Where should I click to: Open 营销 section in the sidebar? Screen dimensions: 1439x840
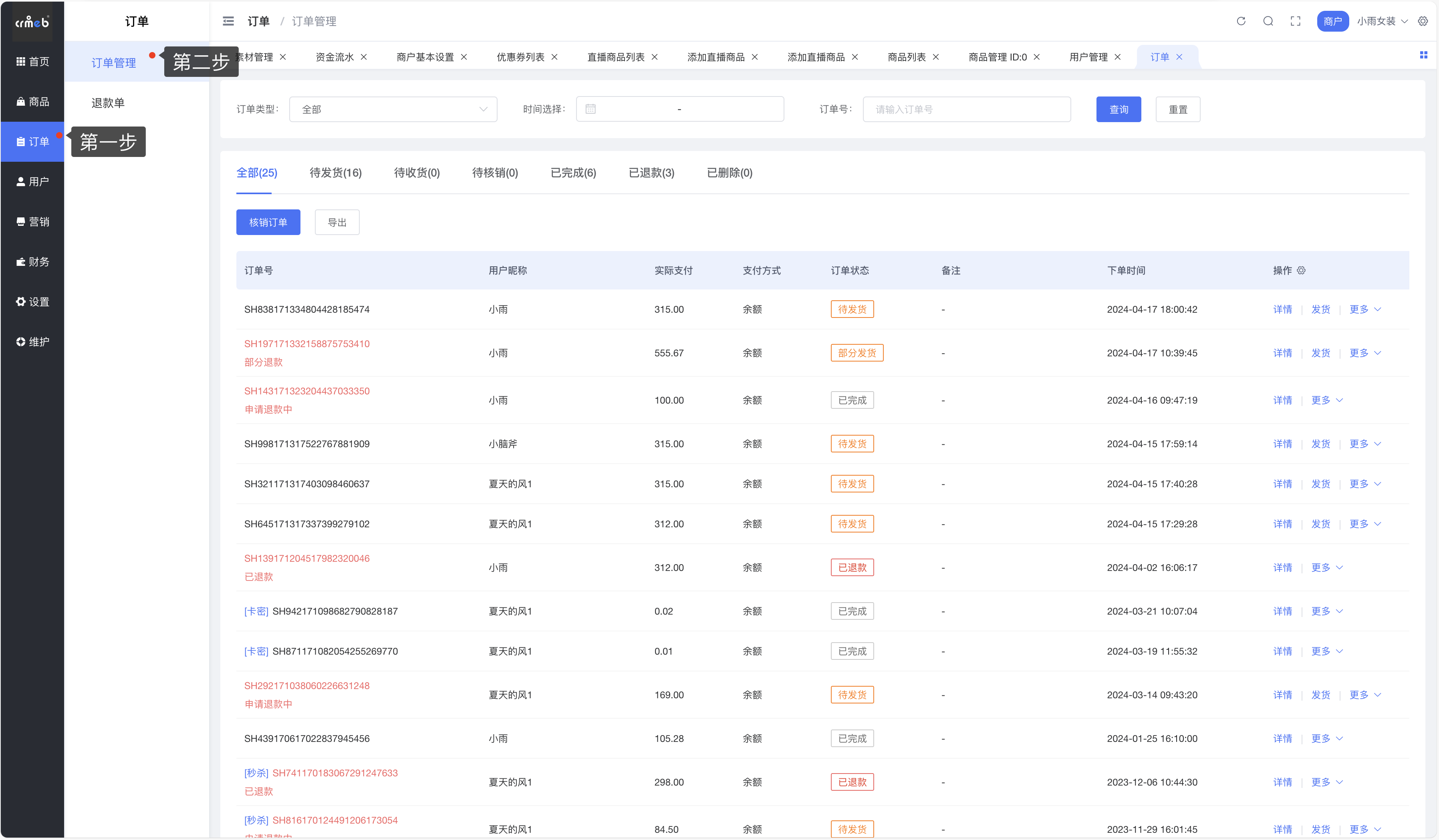click(x=32, y=221)
